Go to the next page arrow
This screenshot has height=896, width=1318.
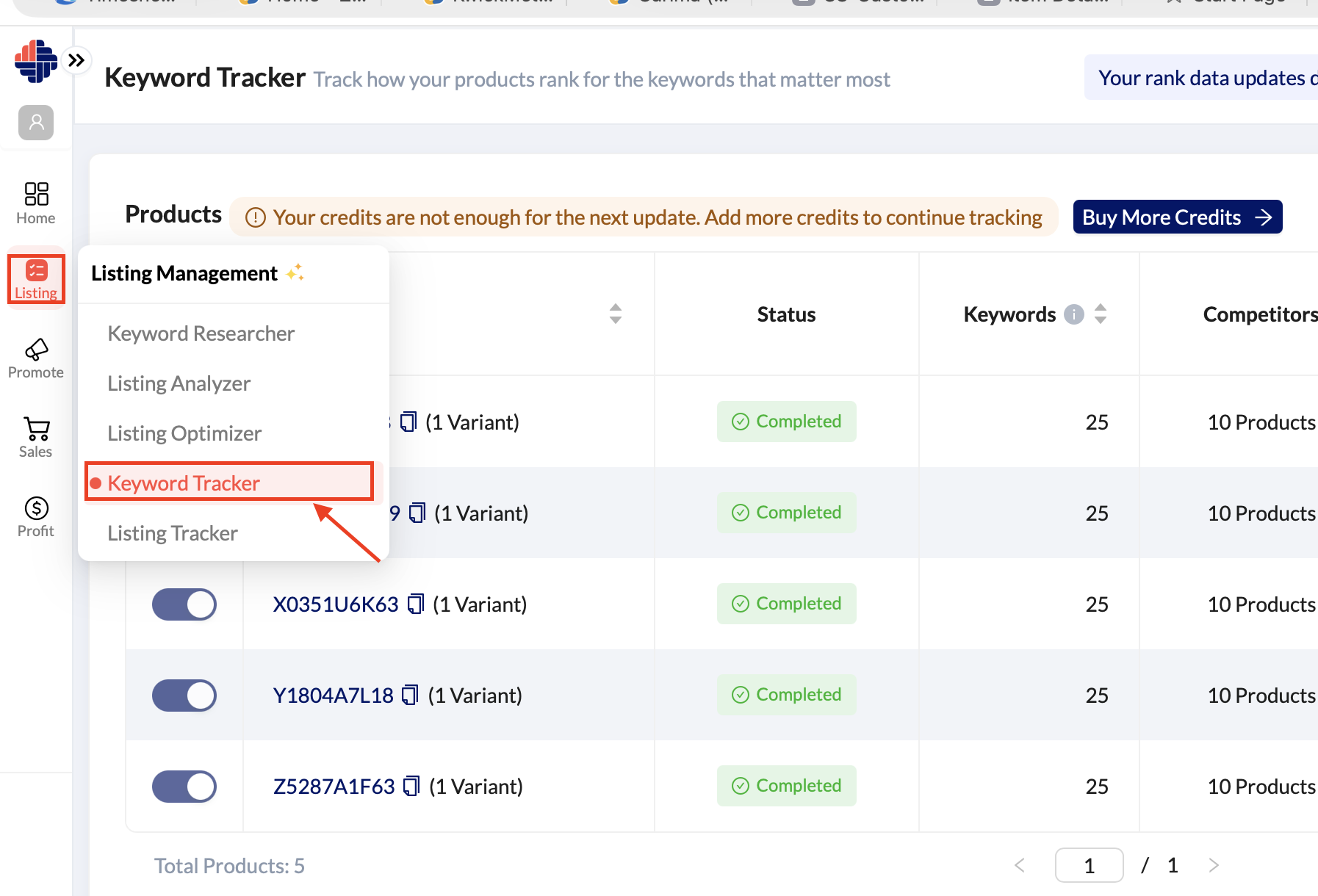coord(1214,865)
